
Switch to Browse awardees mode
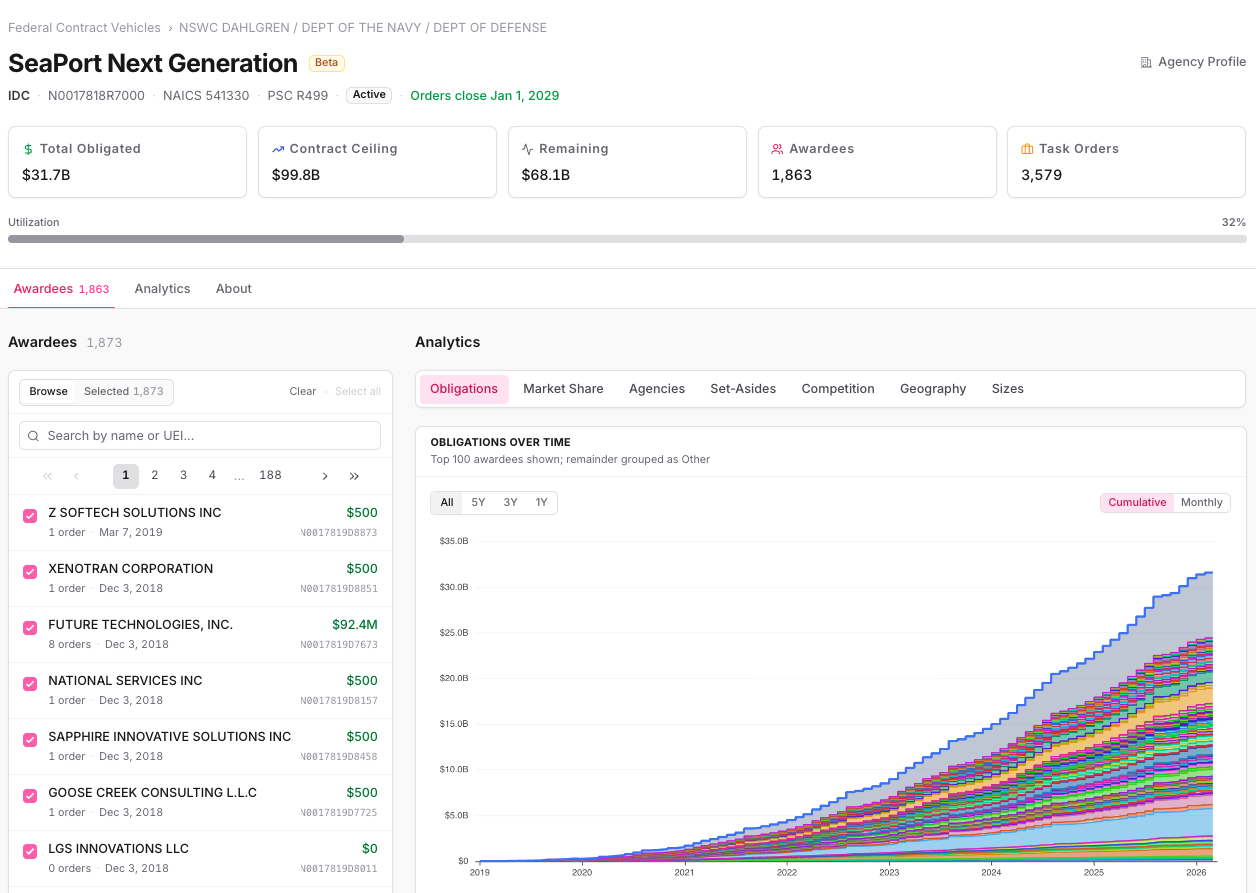[48, 392]
